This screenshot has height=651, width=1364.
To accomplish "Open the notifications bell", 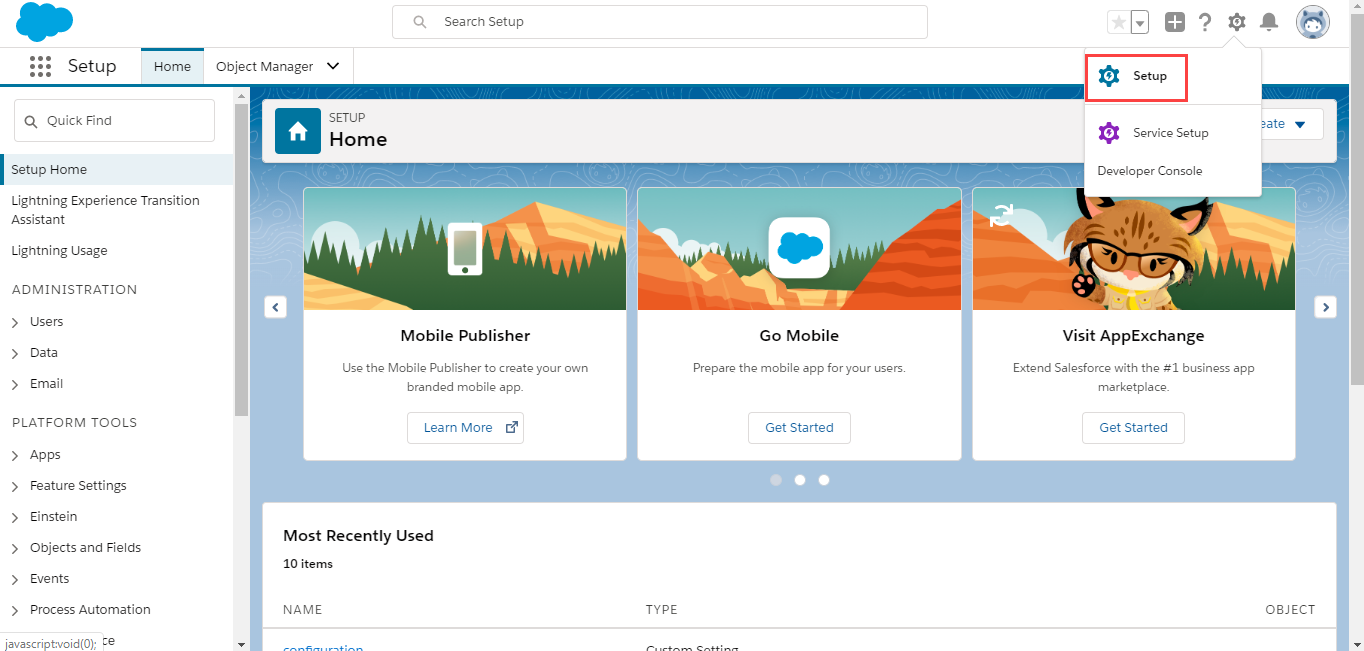I will 1269,22.
